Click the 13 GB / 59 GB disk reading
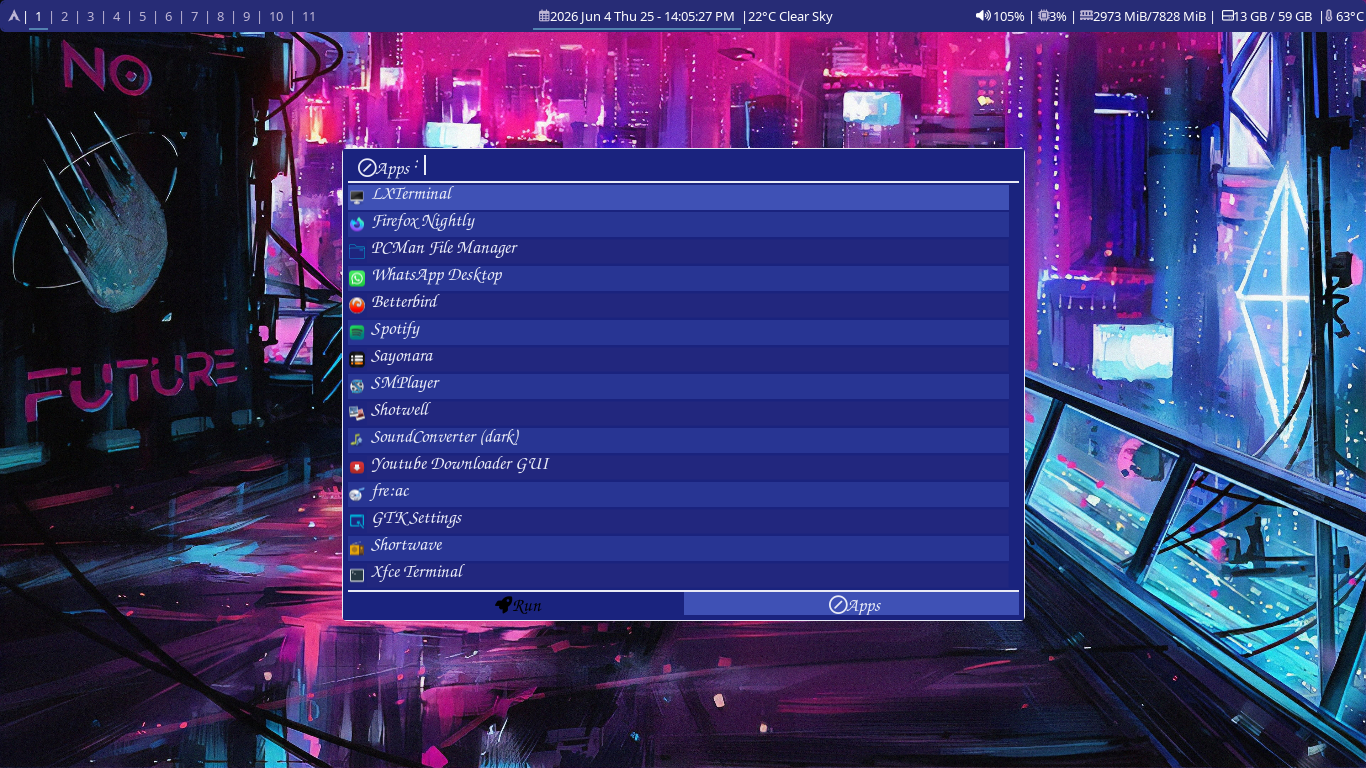1366x768 pixels. coord(1273,16)
